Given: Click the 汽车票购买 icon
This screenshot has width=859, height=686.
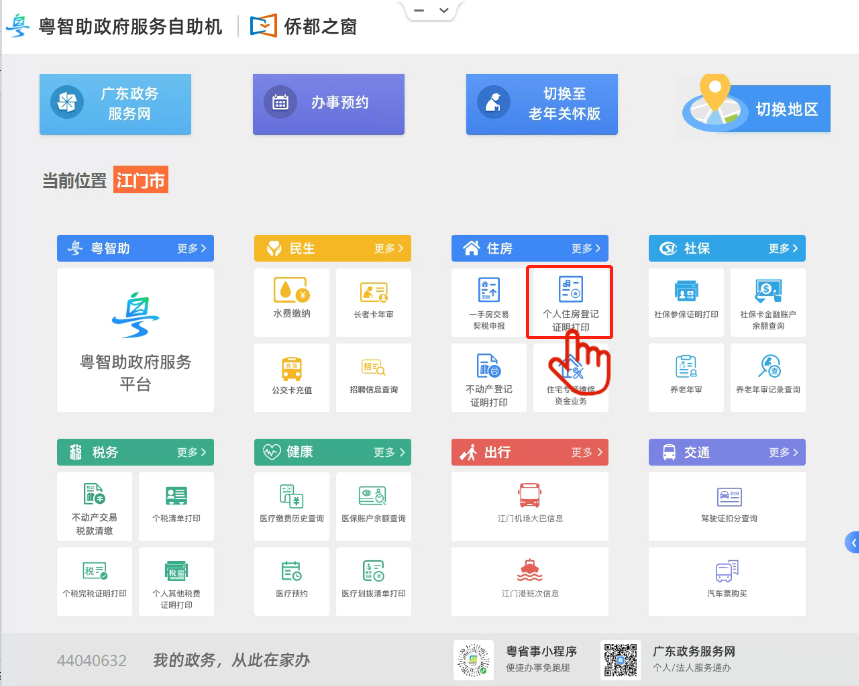Looking at the screenshot, I should pyautogui.click(x=727, y=581).
